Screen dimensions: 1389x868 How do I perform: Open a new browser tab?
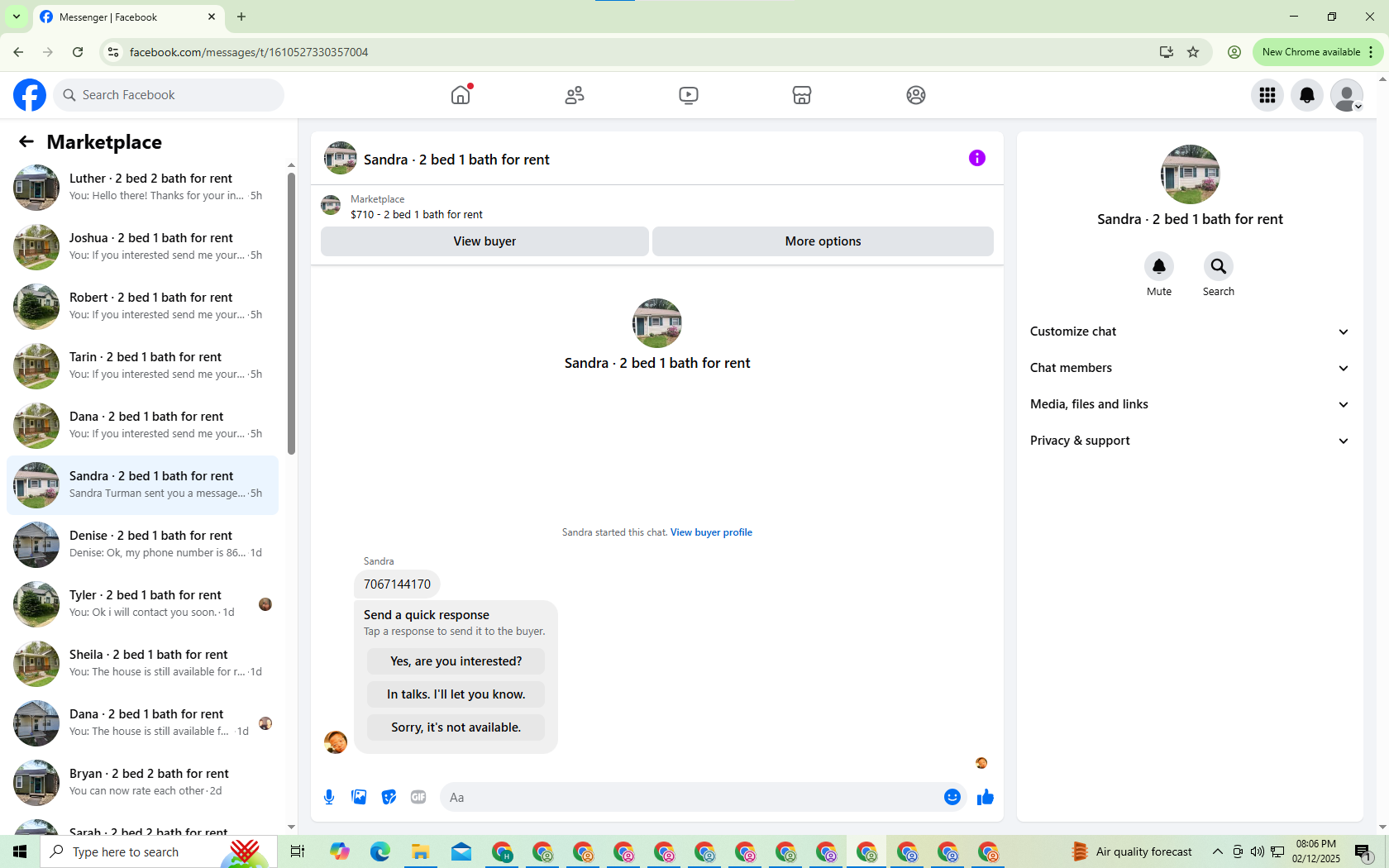pos(241,17)
